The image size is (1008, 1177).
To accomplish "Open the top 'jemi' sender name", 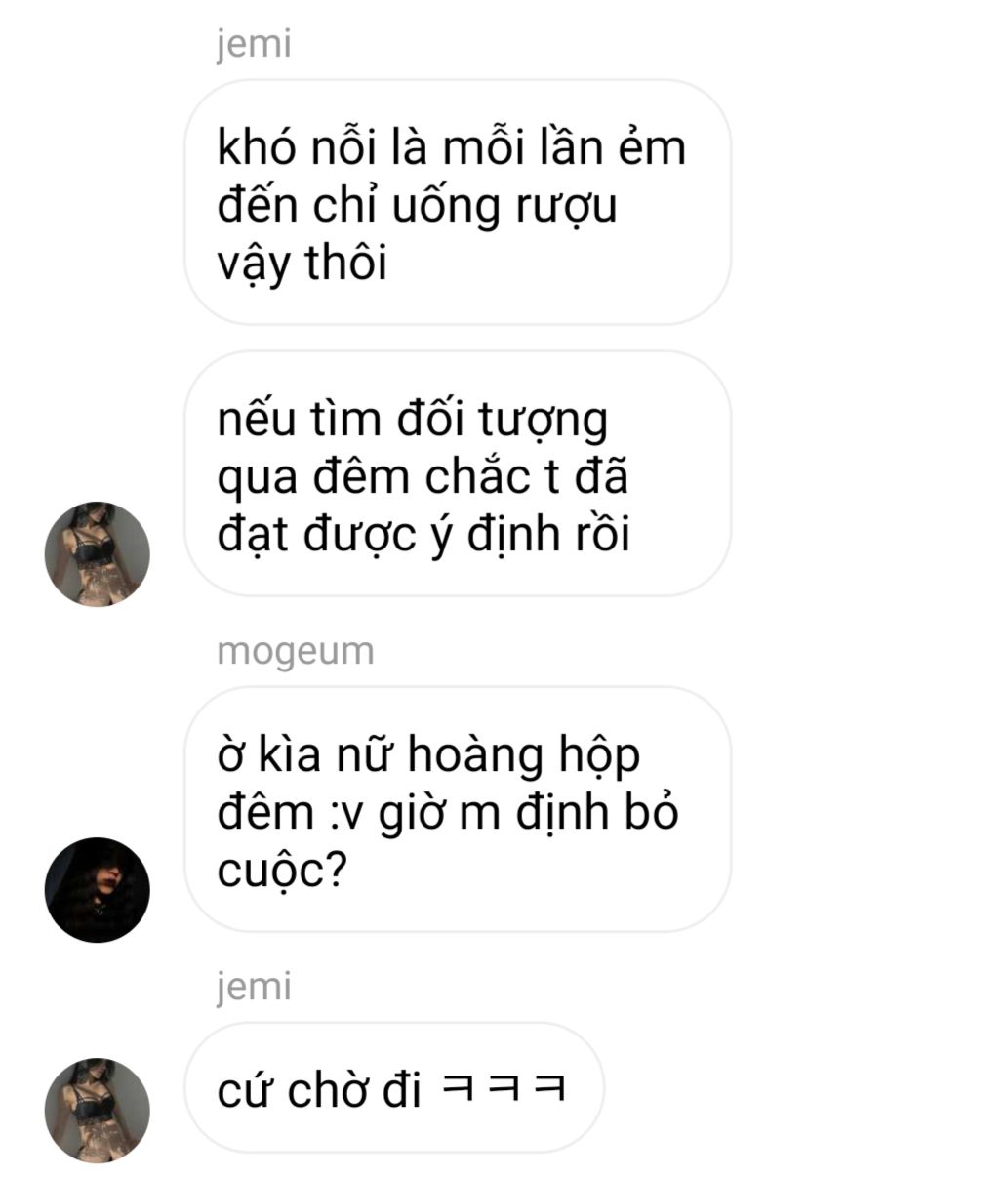I will click(254, 44).
